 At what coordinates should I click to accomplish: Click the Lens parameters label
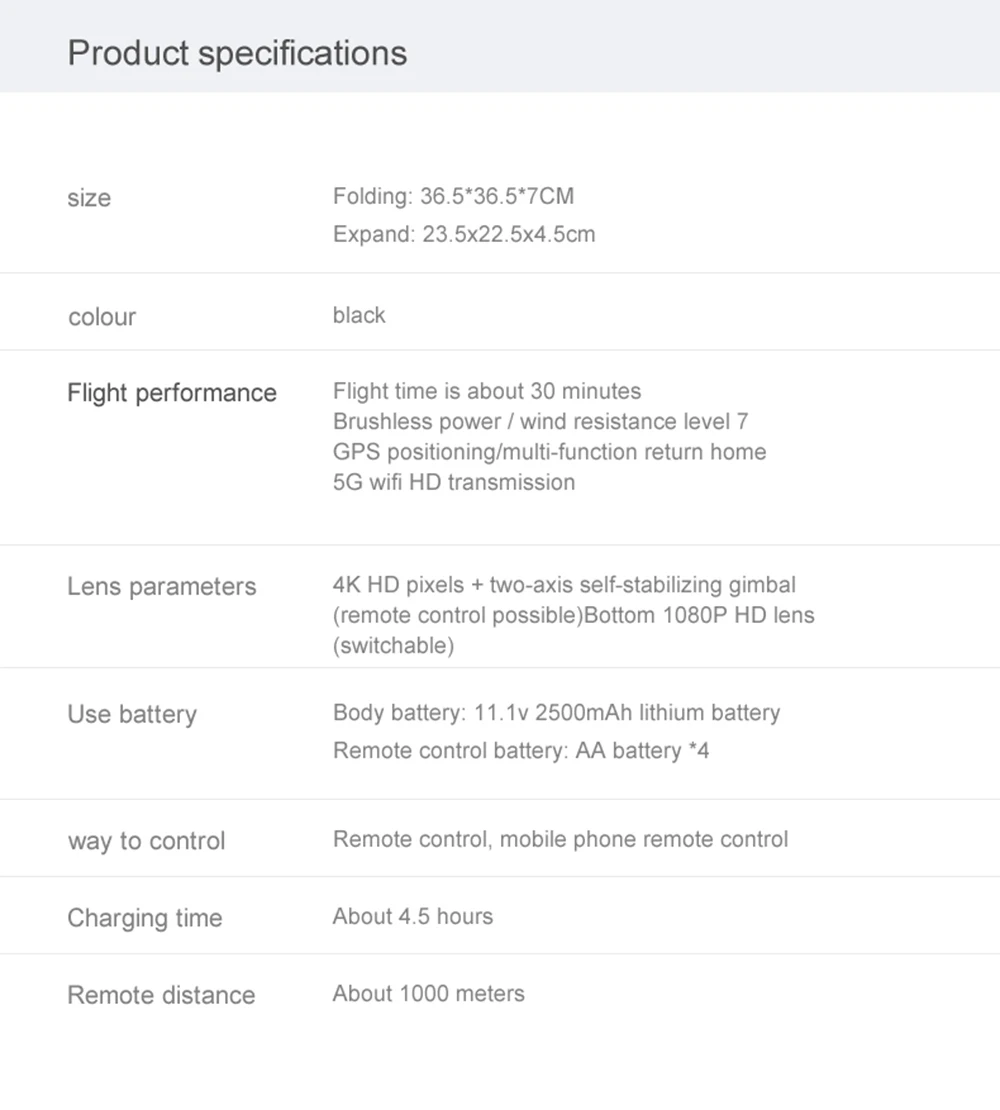coord(161,586)
